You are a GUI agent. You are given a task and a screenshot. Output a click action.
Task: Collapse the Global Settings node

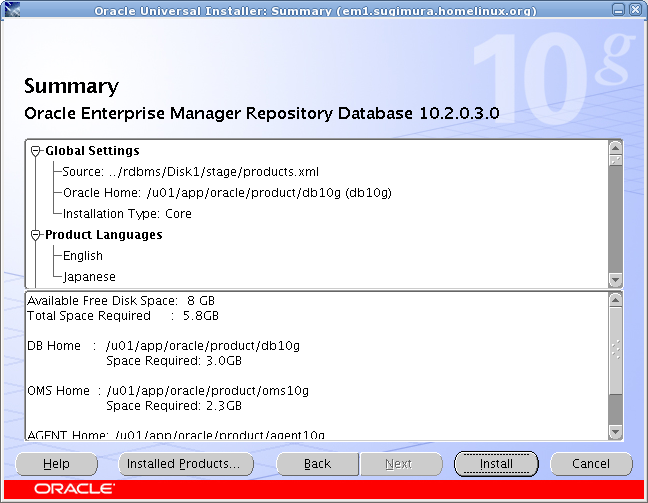[36, 151]
